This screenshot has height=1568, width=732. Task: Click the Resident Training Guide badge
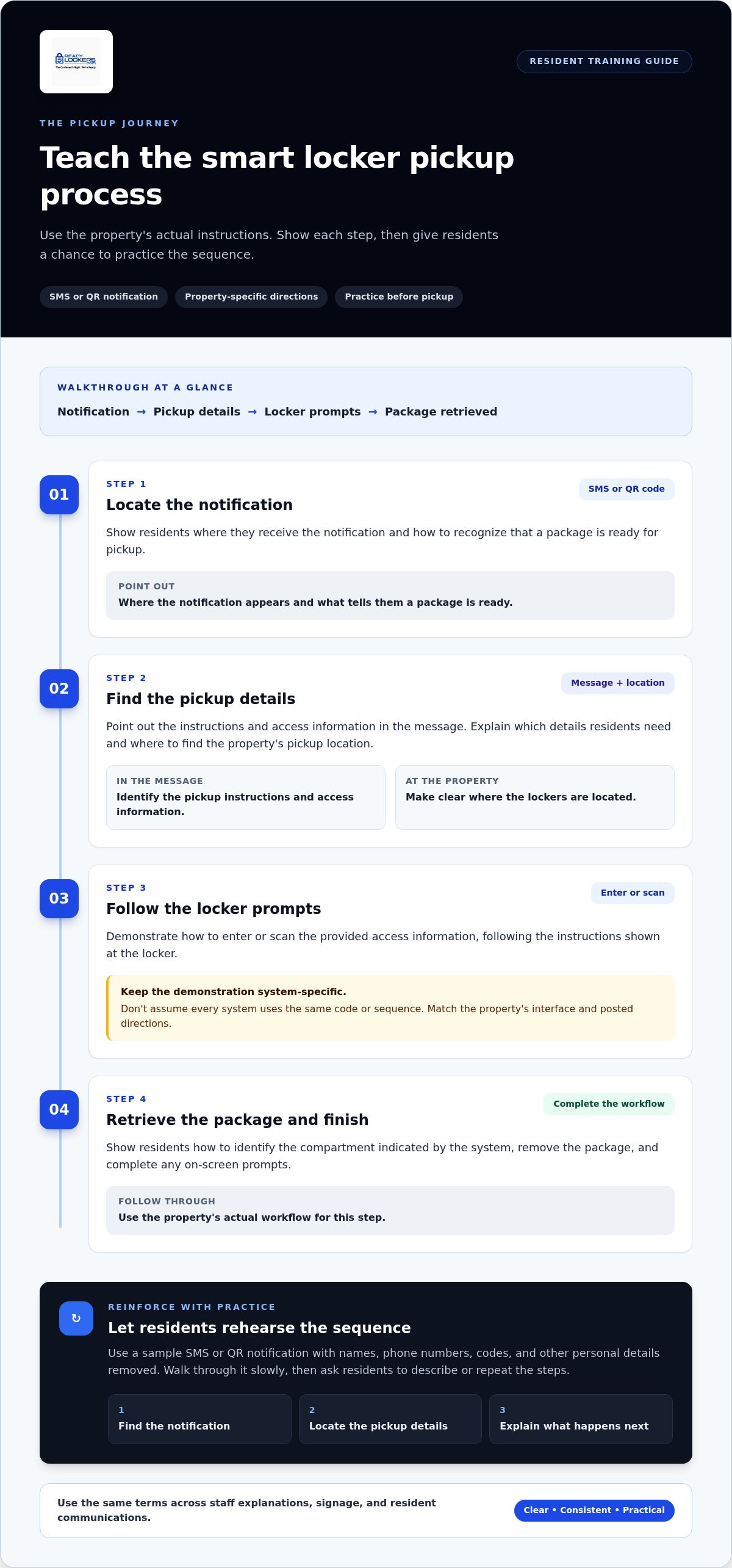(605, 62)
